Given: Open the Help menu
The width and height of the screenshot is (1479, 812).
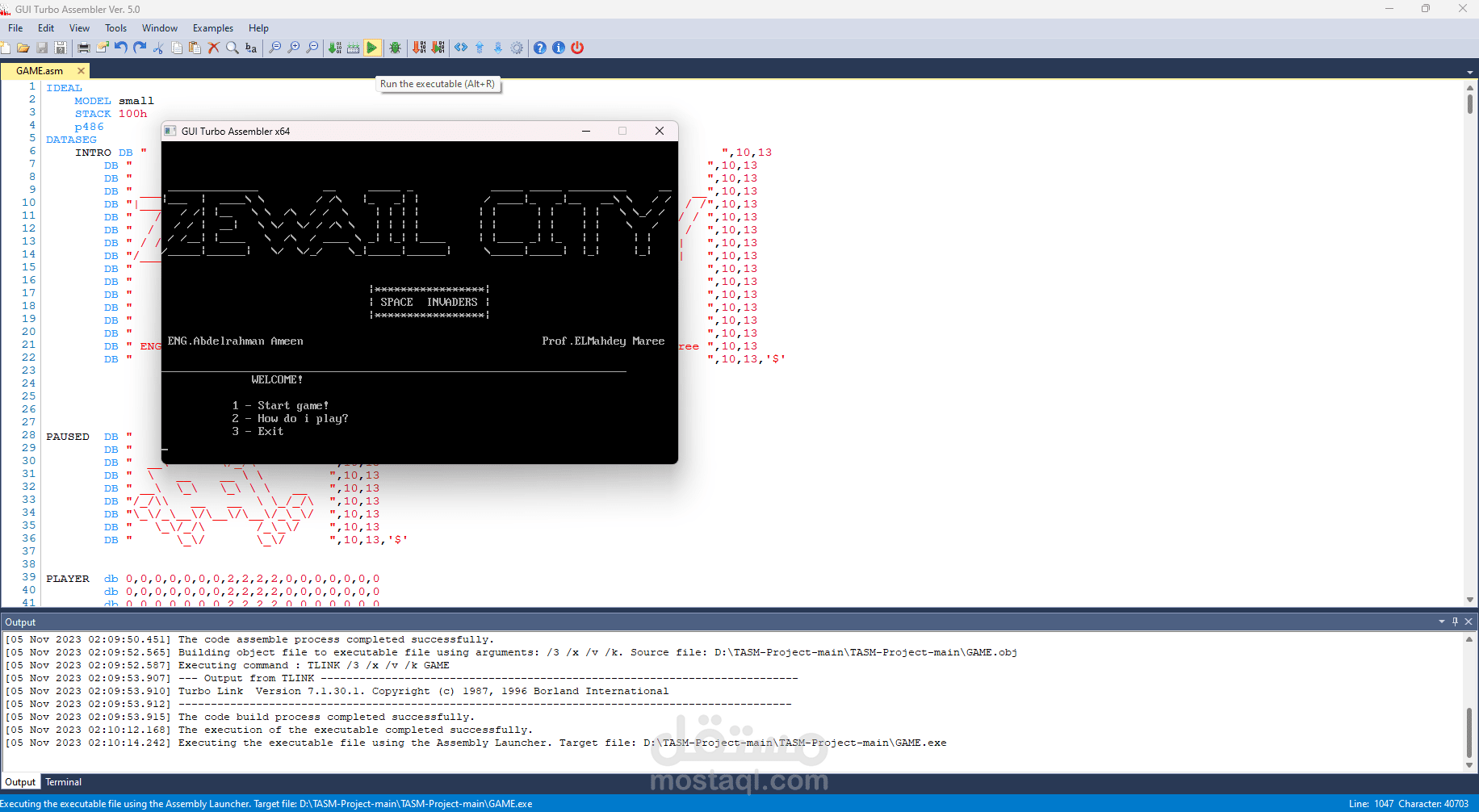Looking at the screenshot, I should [x=258, y=28].
